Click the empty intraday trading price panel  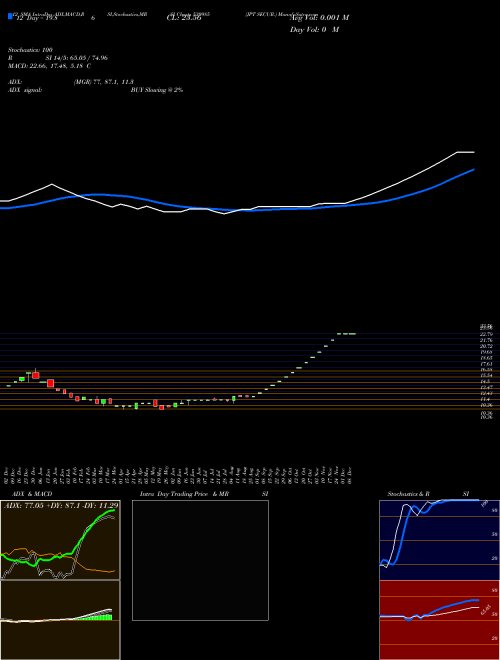point(200,560)
